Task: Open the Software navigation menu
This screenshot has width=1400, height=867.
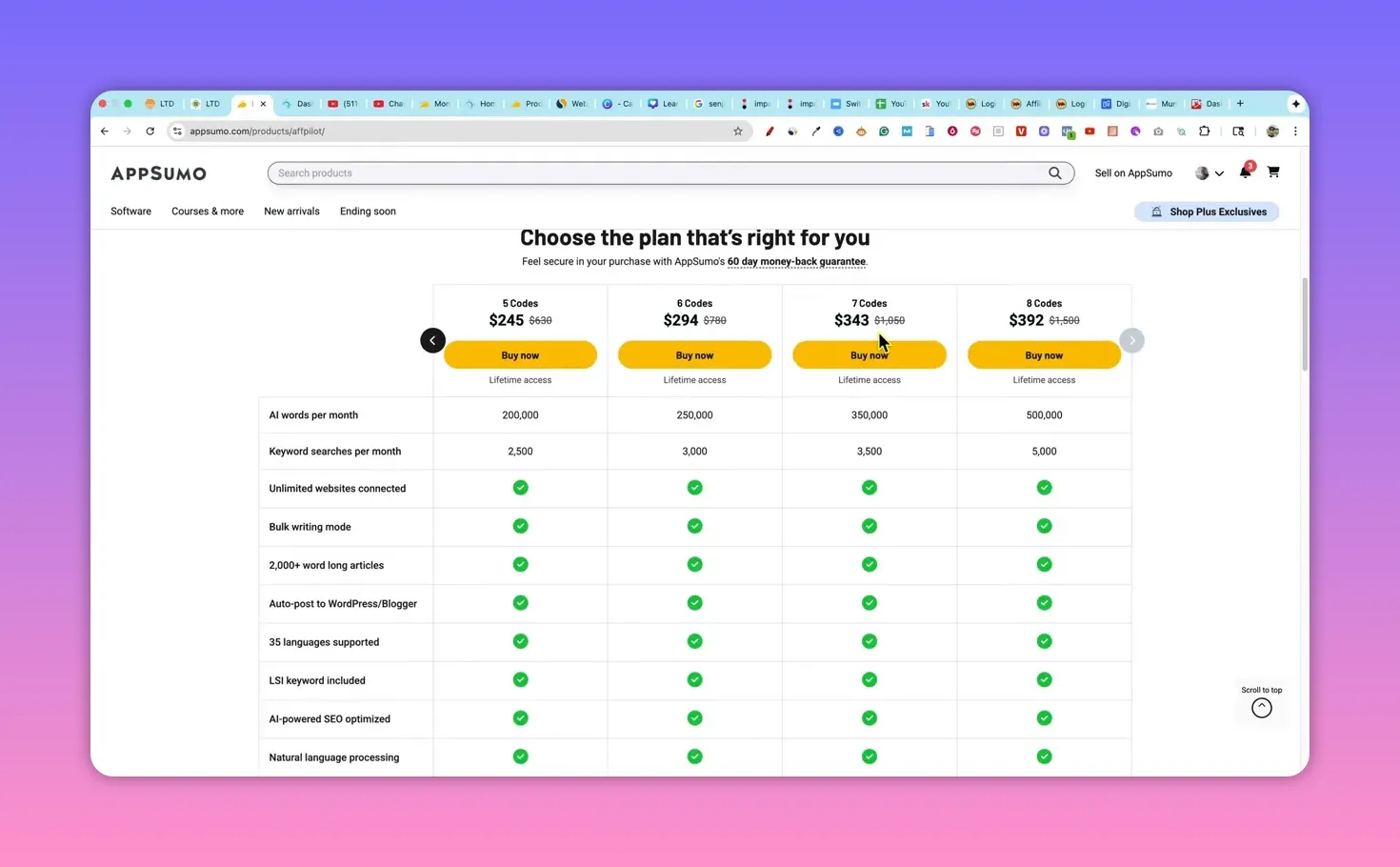Action: [130, 211]
